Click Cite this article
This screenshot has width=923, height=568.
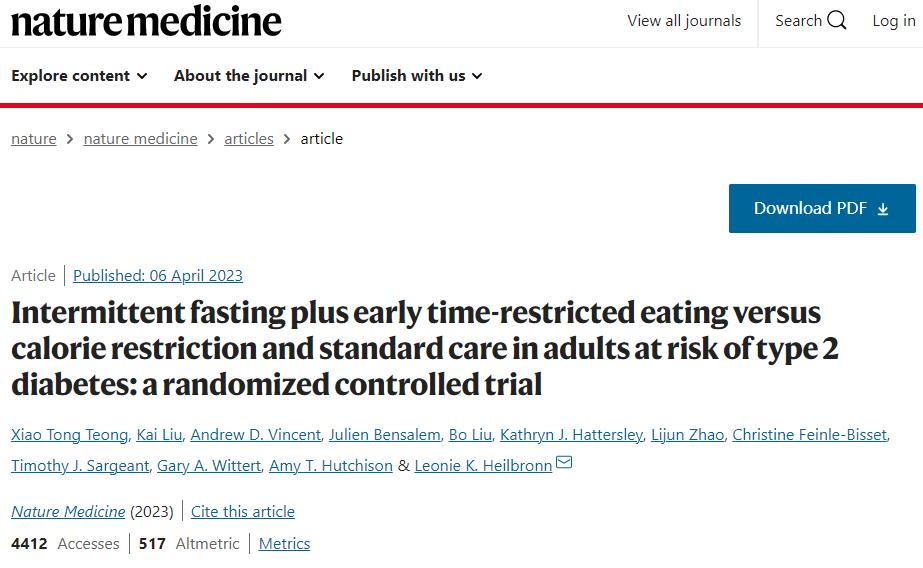243,511
